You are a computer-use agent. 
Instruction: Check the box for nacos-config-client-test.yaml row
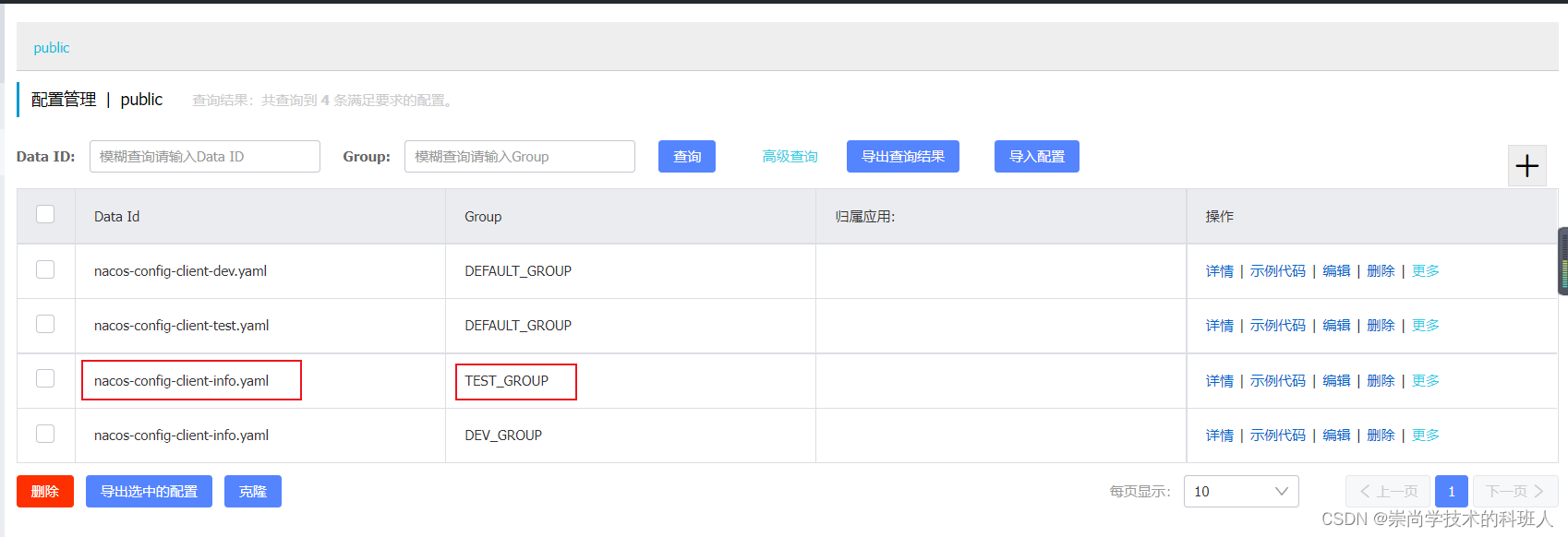pos(45,324)
